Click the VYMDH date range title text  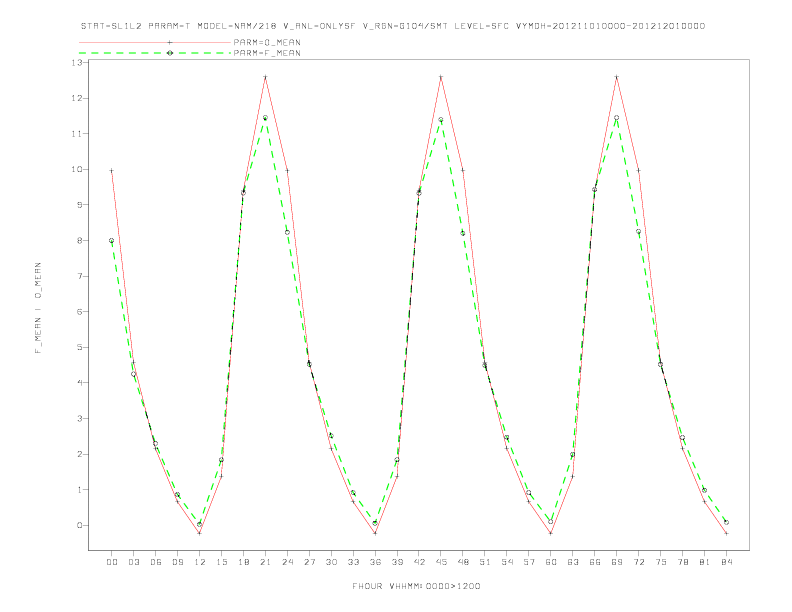(610, 26)
